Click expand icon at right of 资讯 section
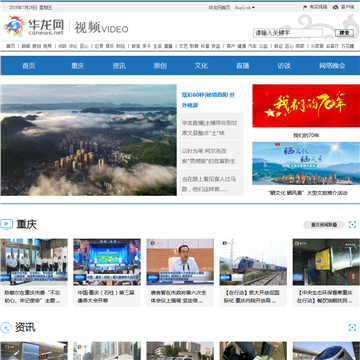 pyautogui.click(x=352, y=327)
